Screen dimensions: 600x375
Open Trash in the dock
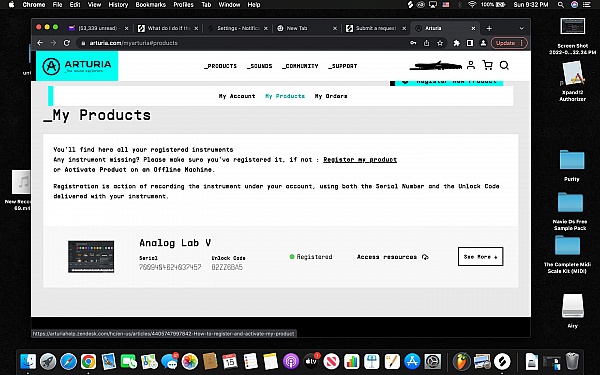click(x=572, y=361)
